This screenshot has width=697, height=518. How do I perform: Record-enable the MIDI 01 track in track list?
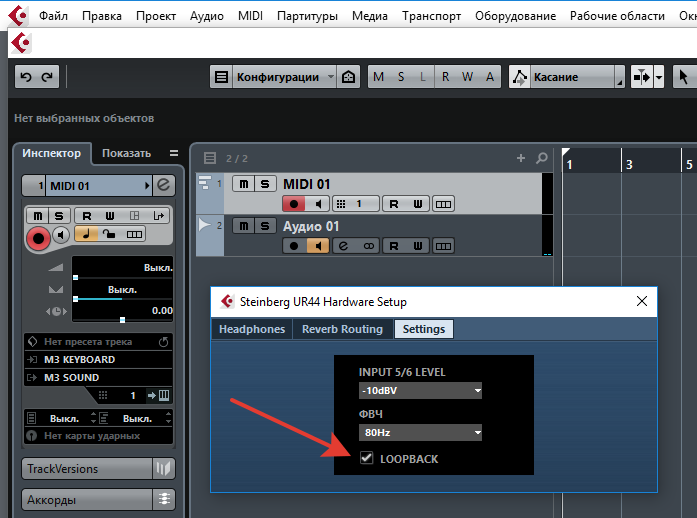click(x=294, y=204)
